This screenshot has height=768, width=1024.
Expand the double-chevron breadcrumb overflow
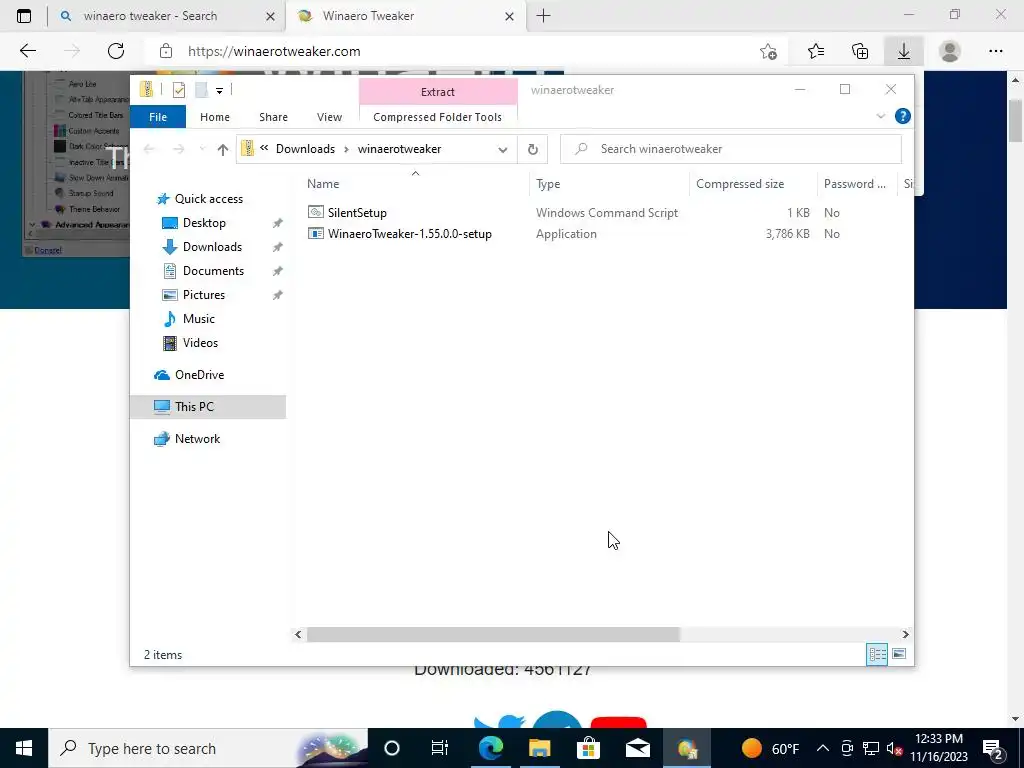[x=264, y=148]
